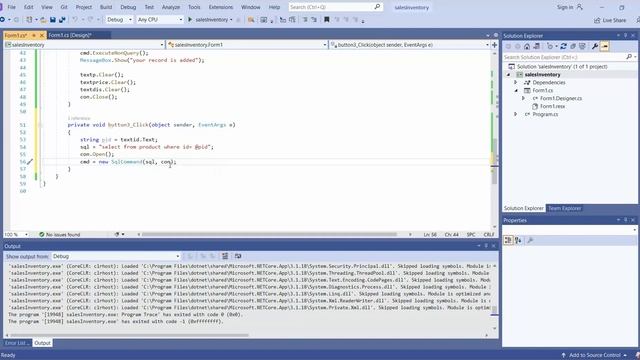Screen dimensions: 640x360
Task: Click the Undo arrow icon
Action: click(75, 20)
